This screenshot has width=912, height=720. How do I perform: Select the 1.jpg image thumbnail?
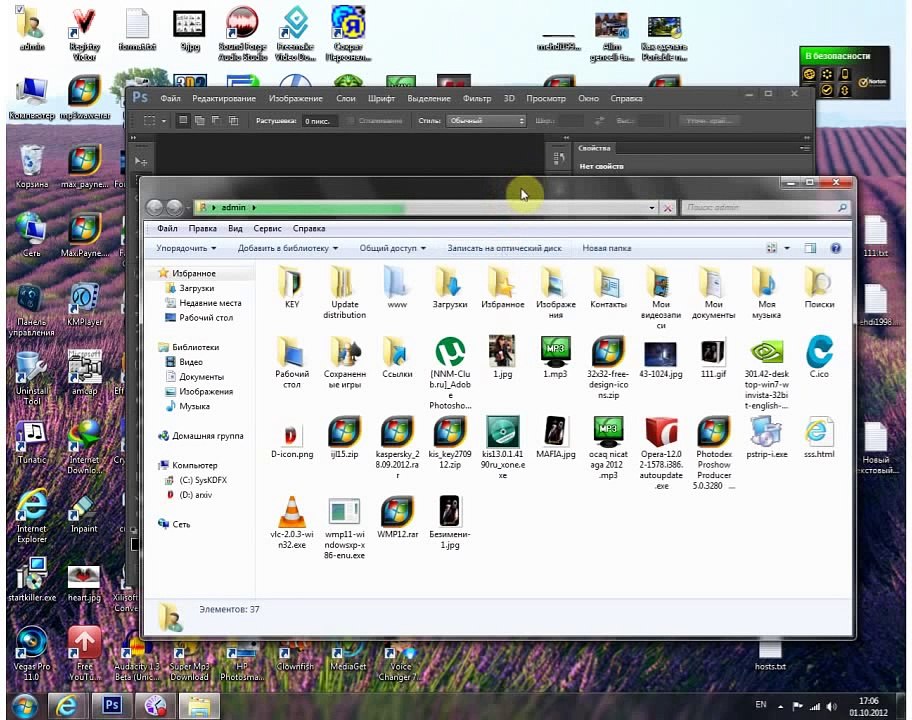[503, 351]
